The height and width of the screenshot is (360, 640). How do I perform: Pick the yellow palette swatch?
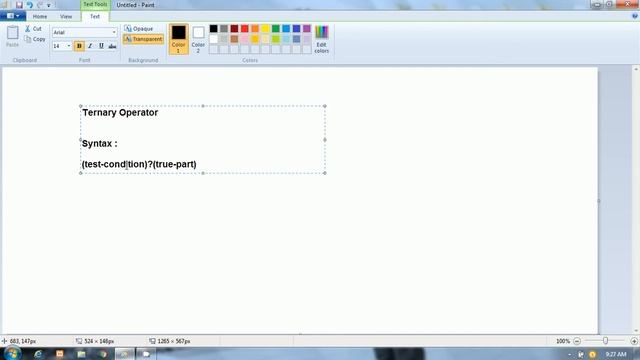(265, 29)
